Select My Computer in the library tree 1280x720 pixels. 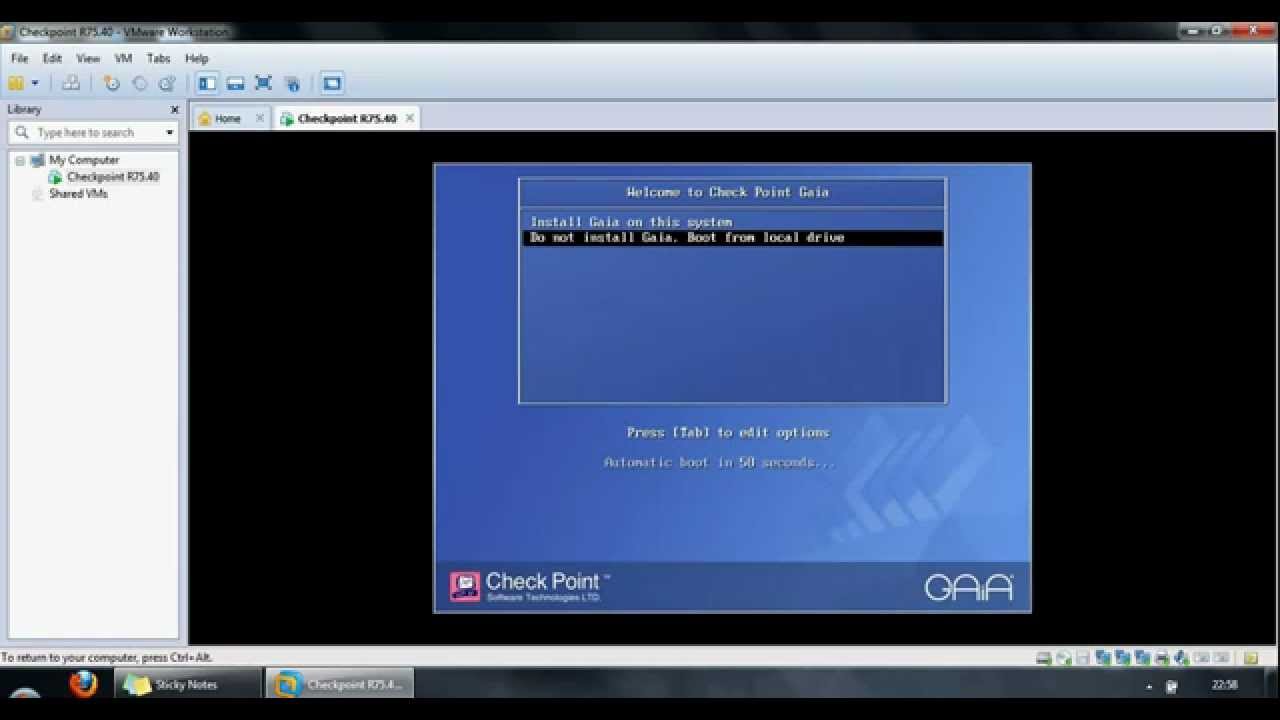pyautogui.click(x=84, y=160)
